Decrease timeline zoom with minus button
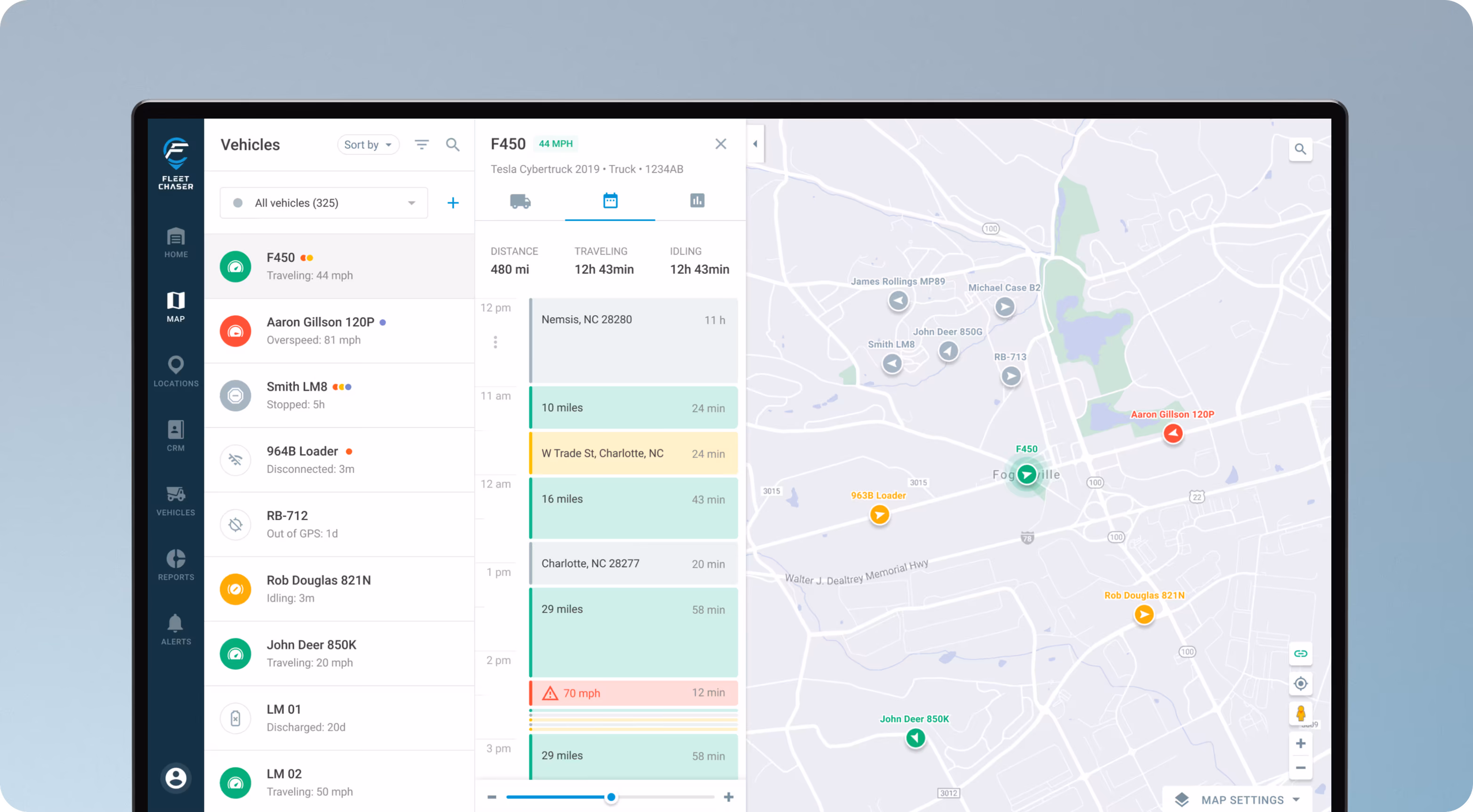The width and height of the screenshot is (1473, 812). tap(492, 797)
